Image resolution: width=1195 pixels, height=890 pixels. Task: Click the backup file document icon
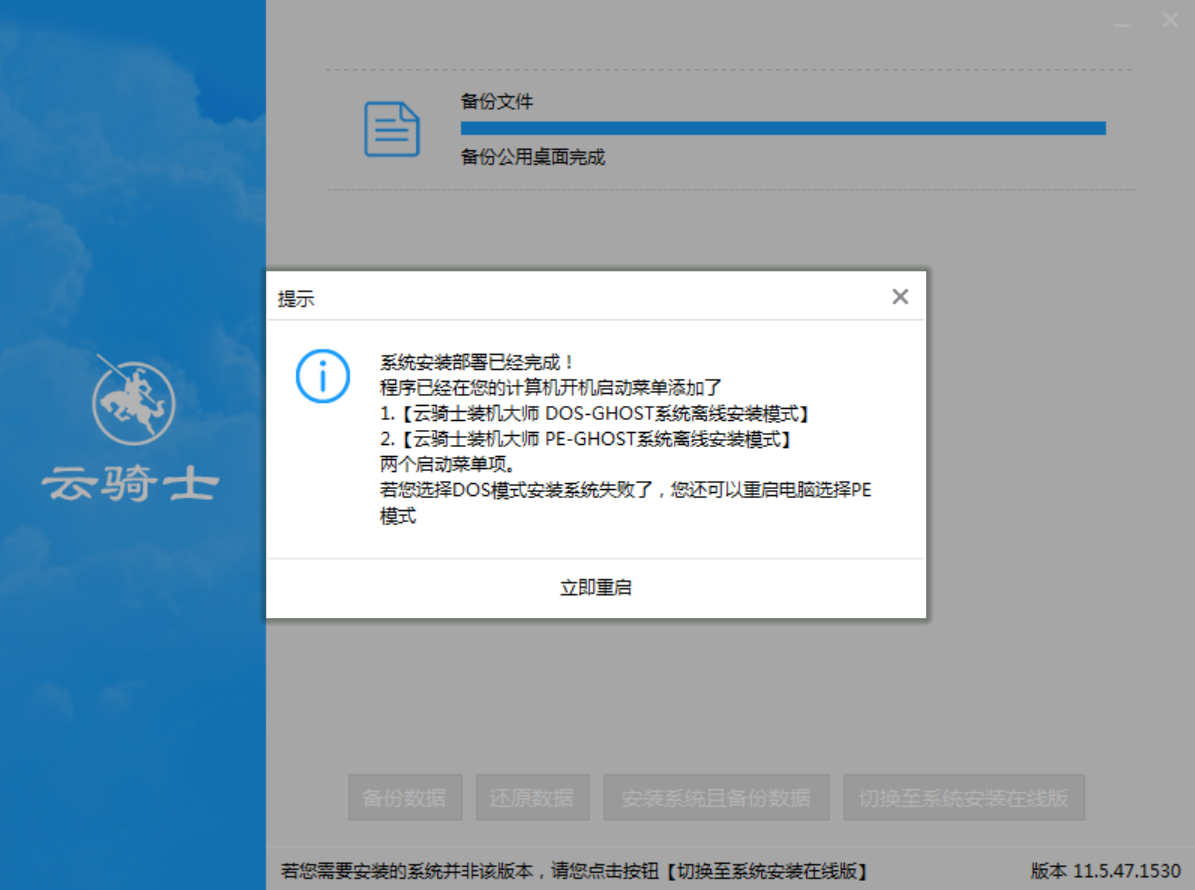click(392, 129)
